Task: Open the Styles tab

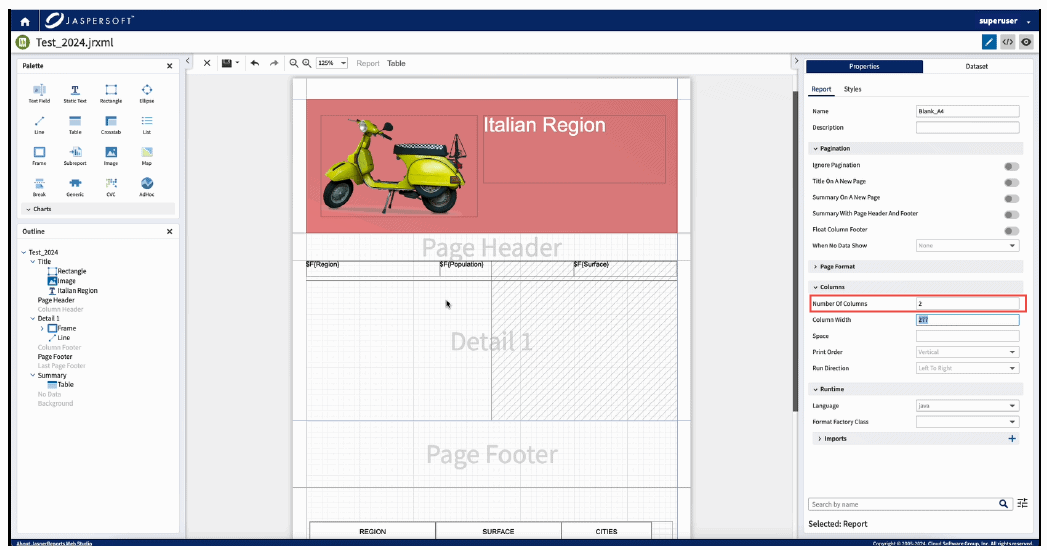Action: 852,90
